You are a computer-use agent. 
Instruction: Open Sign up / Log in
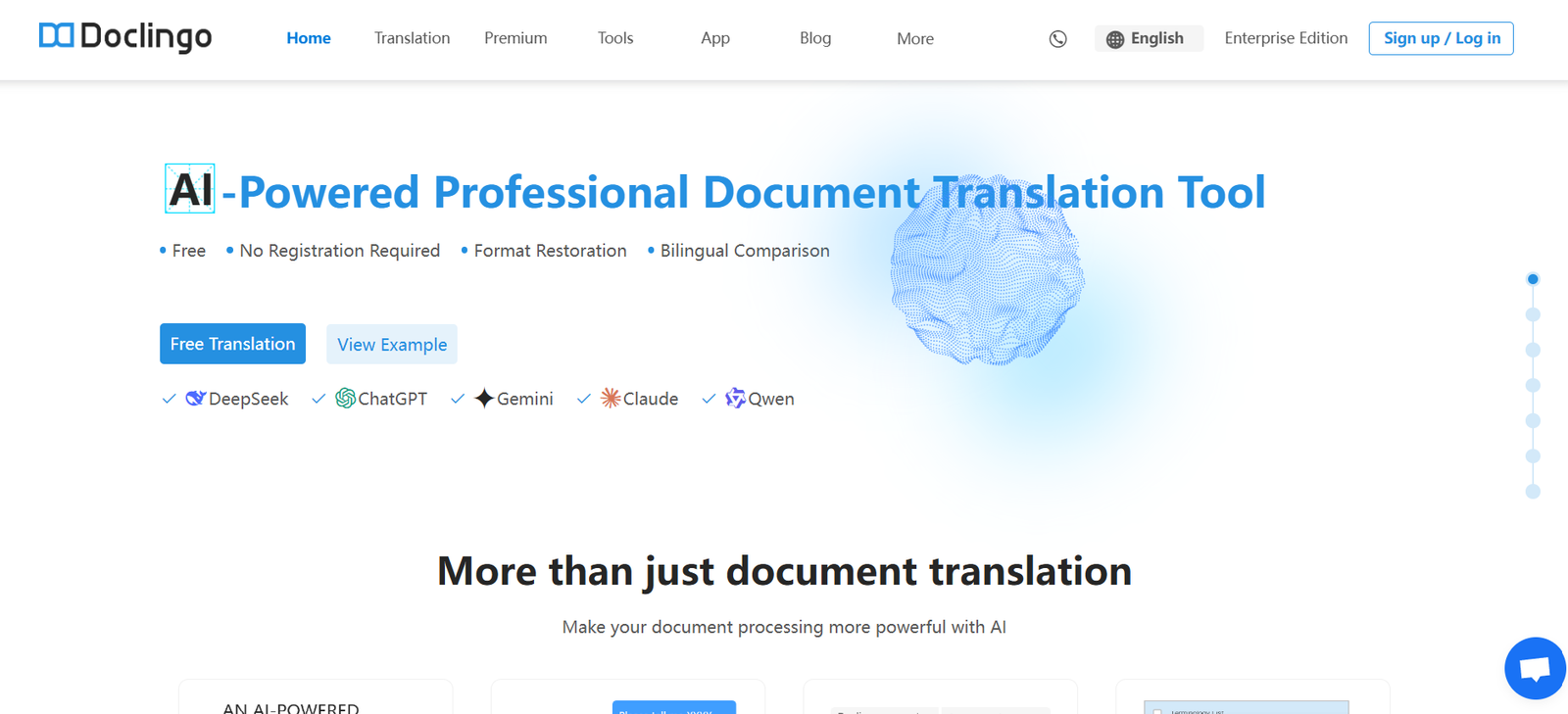(1441, 38)
